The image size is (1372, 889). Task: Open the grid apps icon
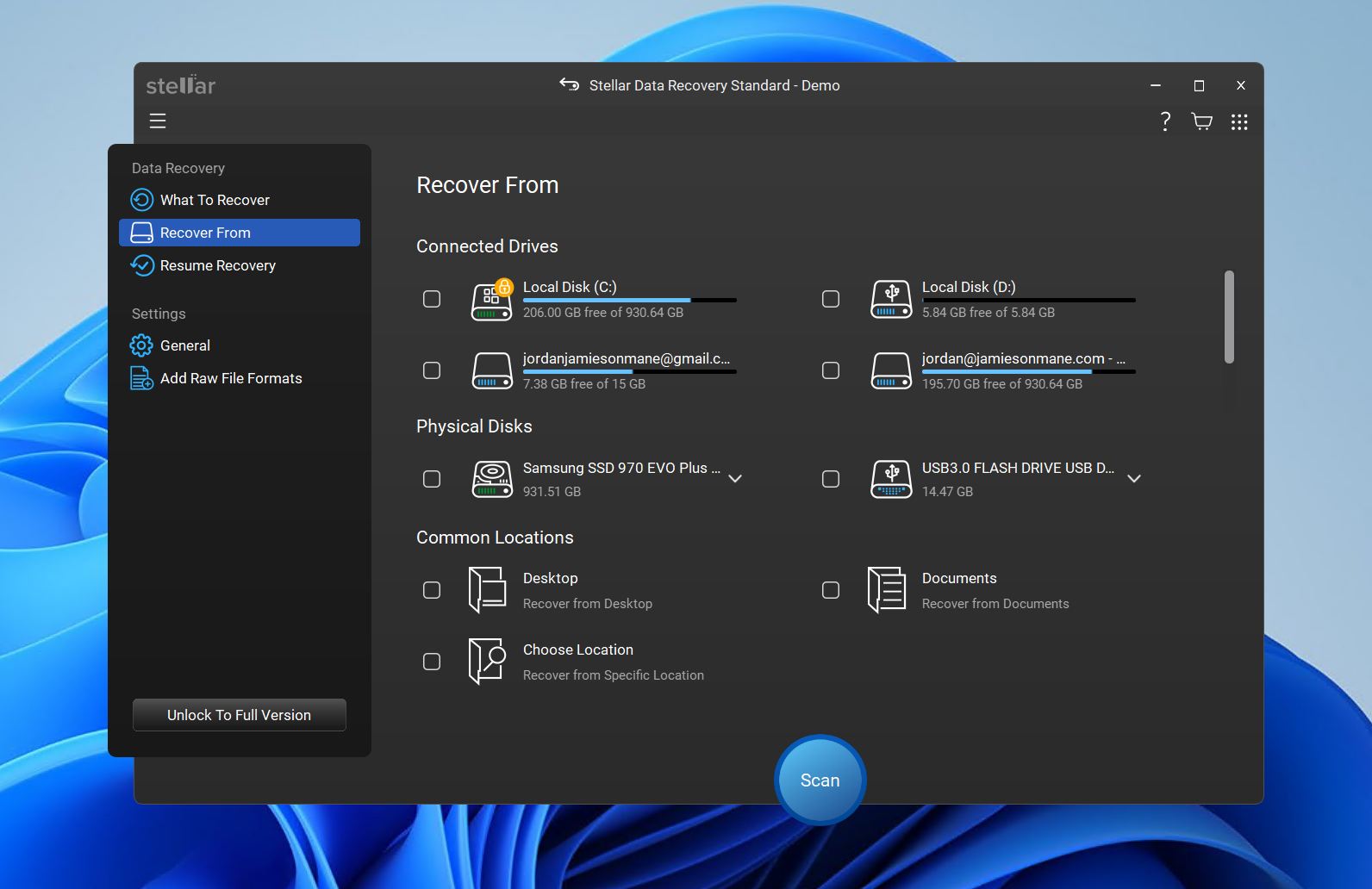[x=1239, y=121]
